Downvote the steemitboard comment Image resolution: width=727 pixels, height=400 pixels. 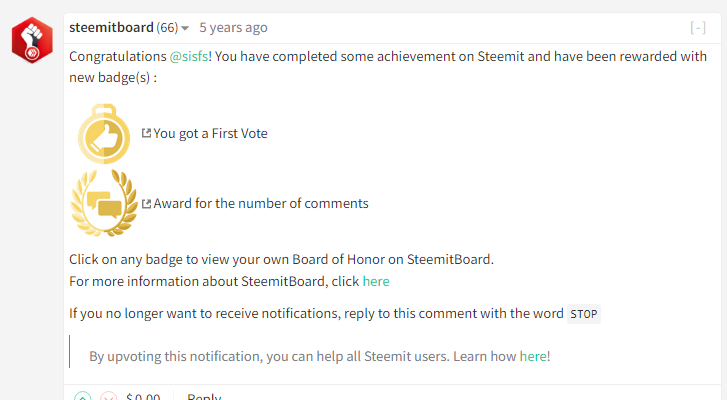click(x=108, y=397)
